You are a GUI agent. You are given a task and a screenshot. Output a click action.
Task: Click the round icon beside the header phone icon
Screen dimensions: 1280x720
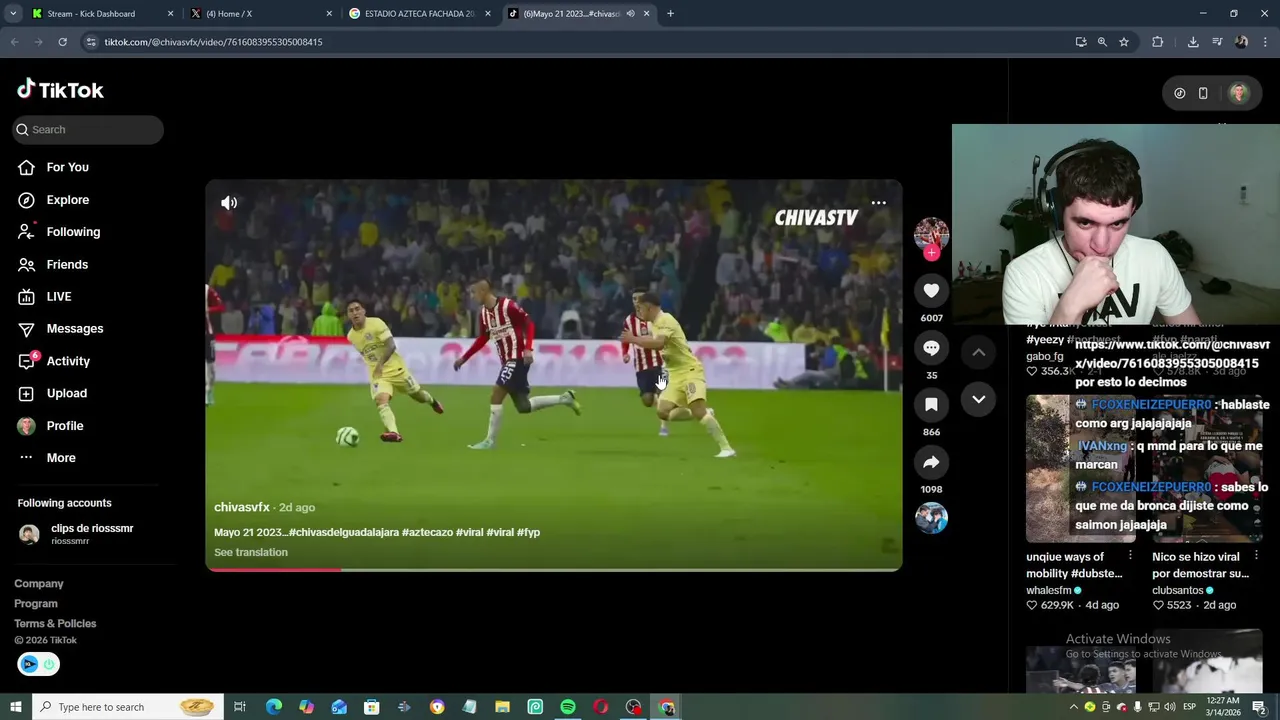coord(1180,93)
